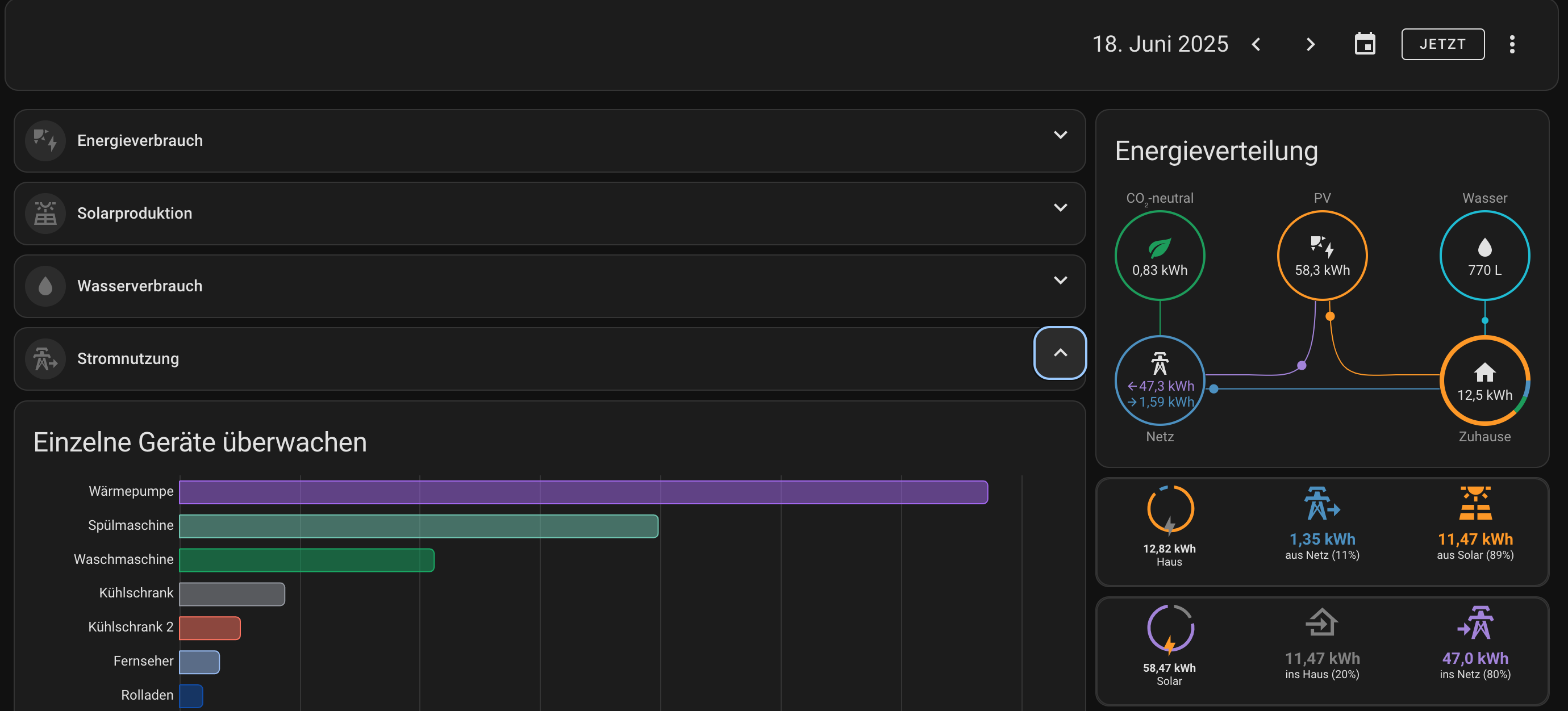Screen dimensions: 1568x711
Task: Click the purple Wärmepumpe bar
Action: pyautogui.click(x=582, y=492)
